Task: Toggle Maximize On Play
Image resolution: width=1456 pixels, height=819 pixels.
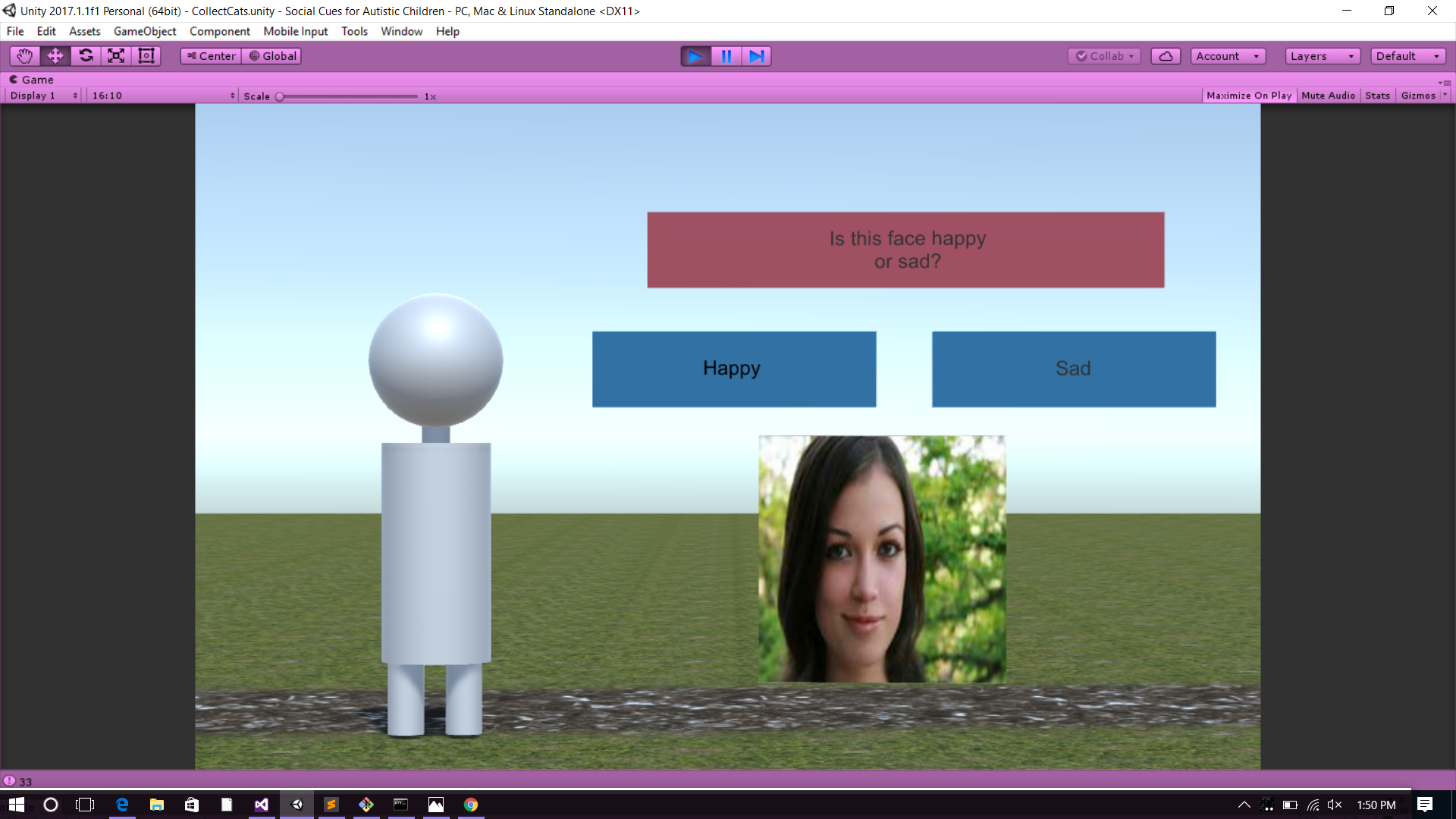Action: tap(1248, 96)
